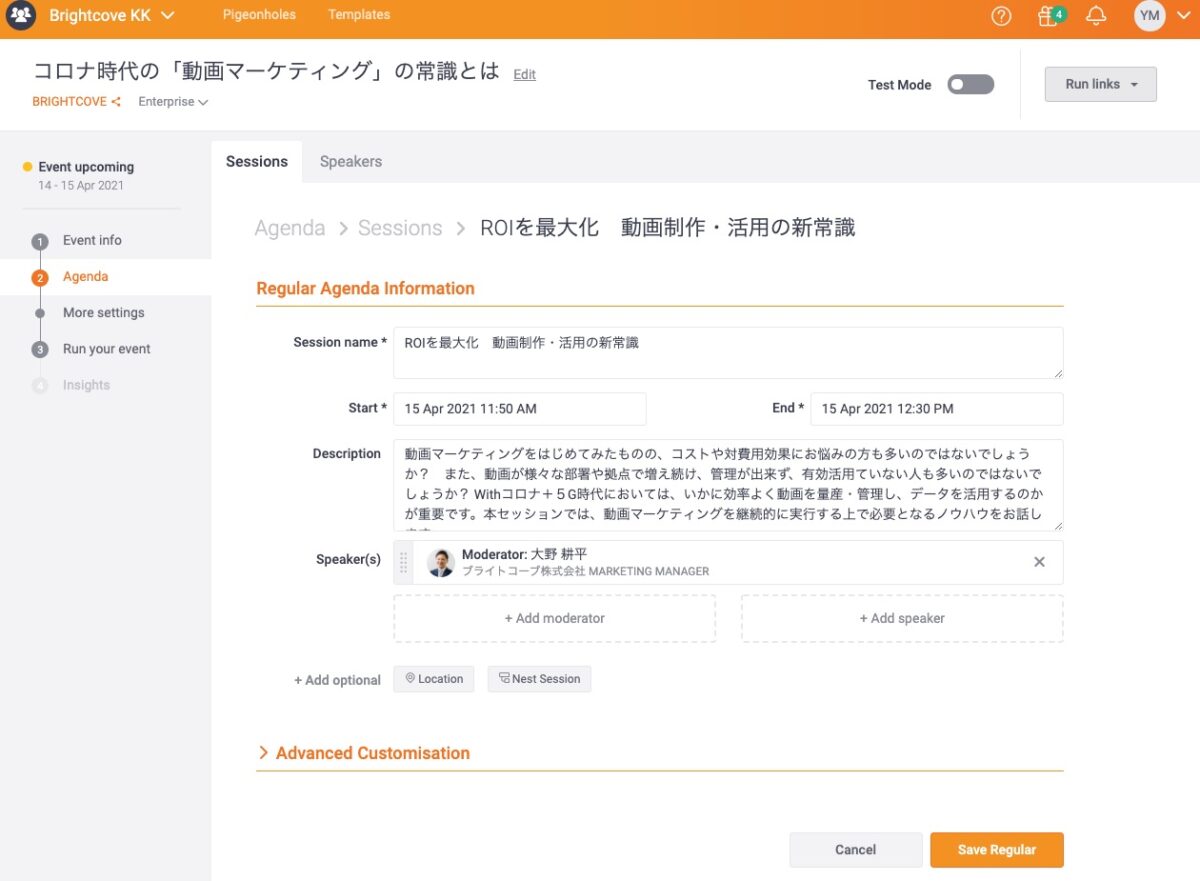Add a Location to the session
This screenshot has height=881, width=1200.
click(x=434, y=679)
